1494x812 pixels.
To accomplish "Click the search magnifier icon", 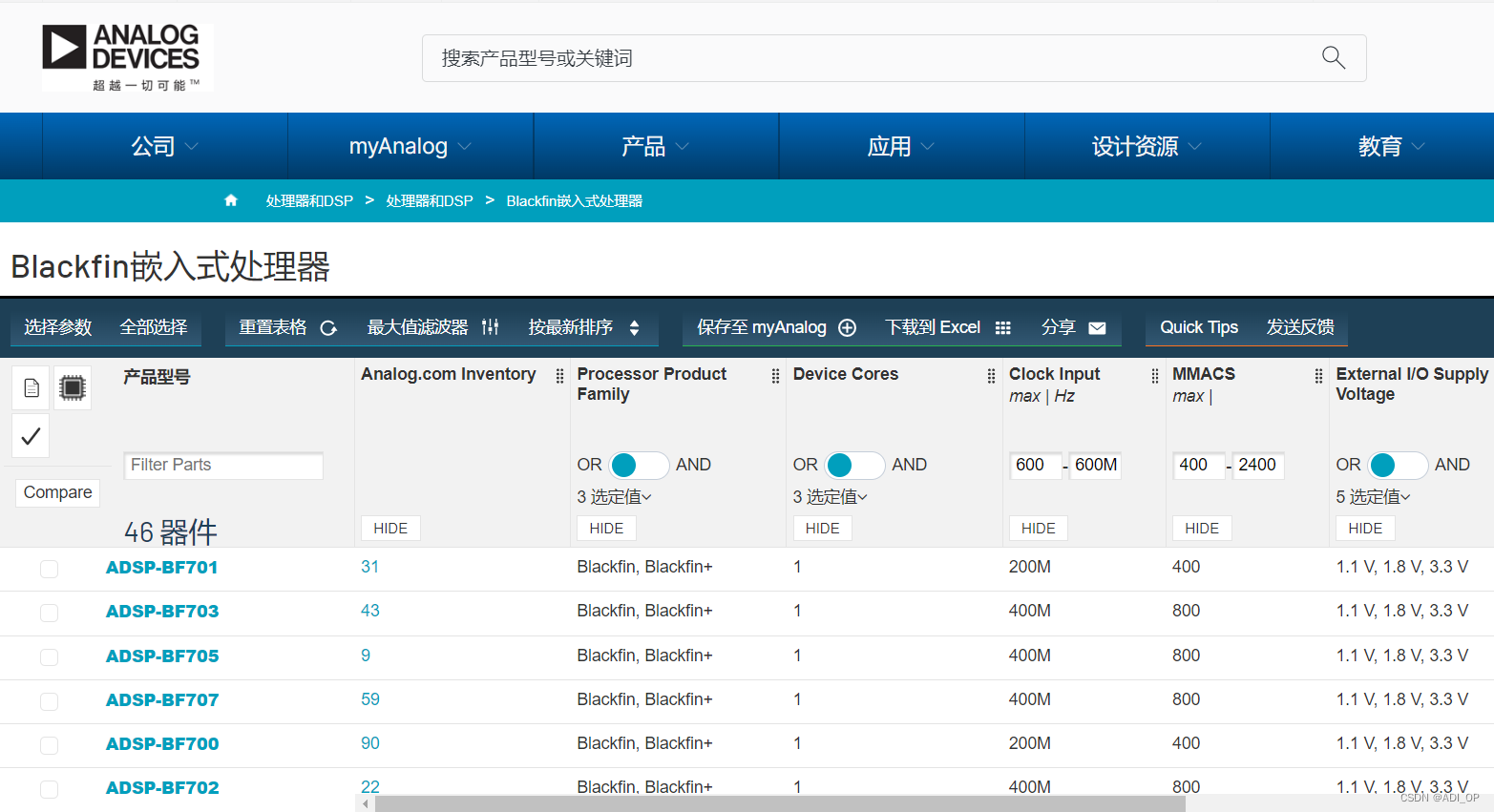I will click(1333, 57).
